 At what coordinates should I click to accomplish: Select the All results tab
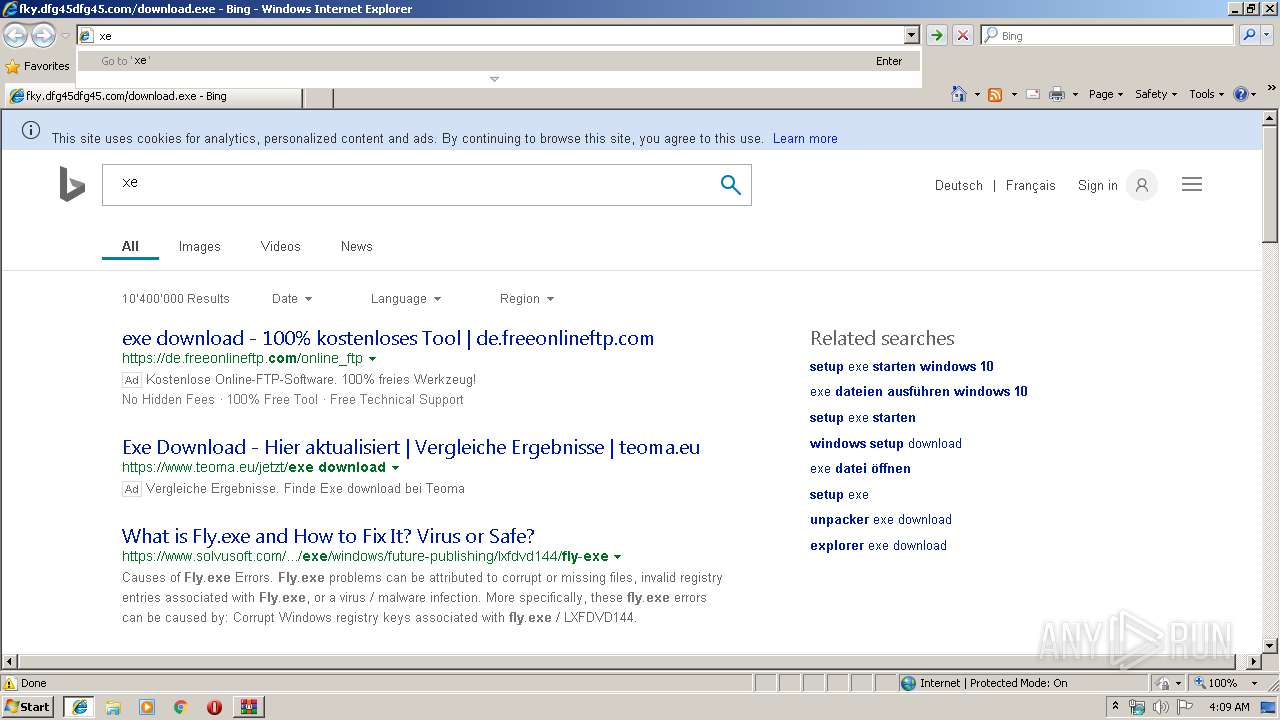(130, 246)
